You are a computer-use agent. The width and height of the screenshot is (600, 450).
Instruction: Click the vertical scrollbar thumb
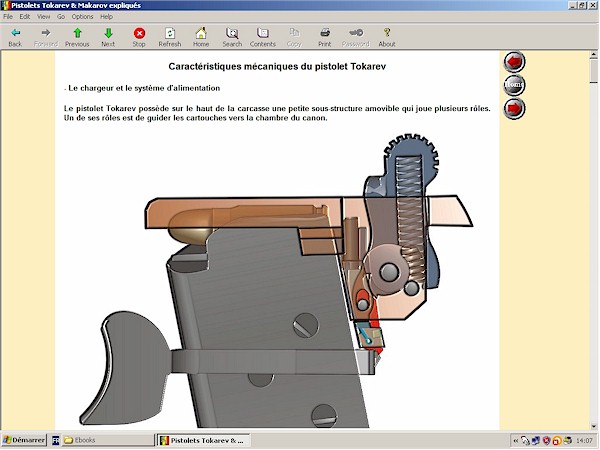click(593, 71)
